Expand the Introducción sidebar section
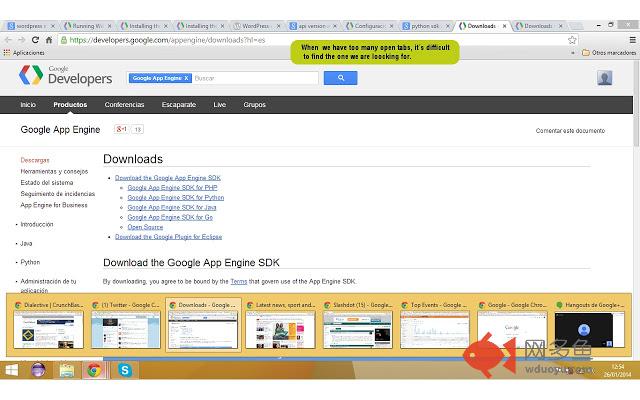Image resolution: width=640 pixels, height=400 pixels. click(x=37, y=224)
